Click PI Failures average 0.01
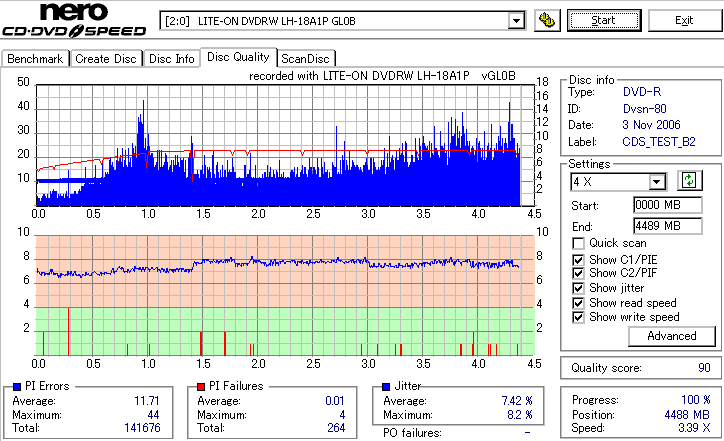 335,401
